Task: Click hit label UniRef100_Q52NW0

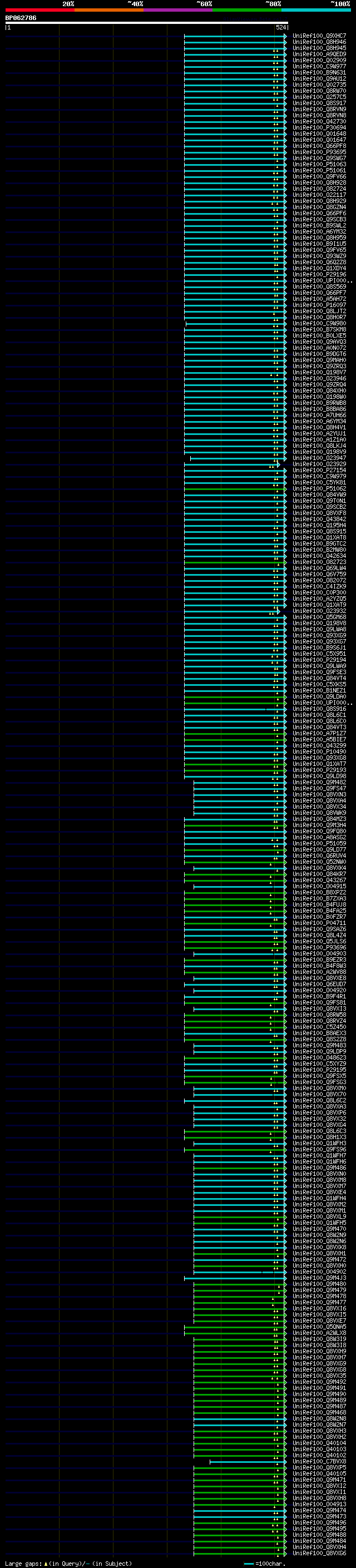Action: 319,862
